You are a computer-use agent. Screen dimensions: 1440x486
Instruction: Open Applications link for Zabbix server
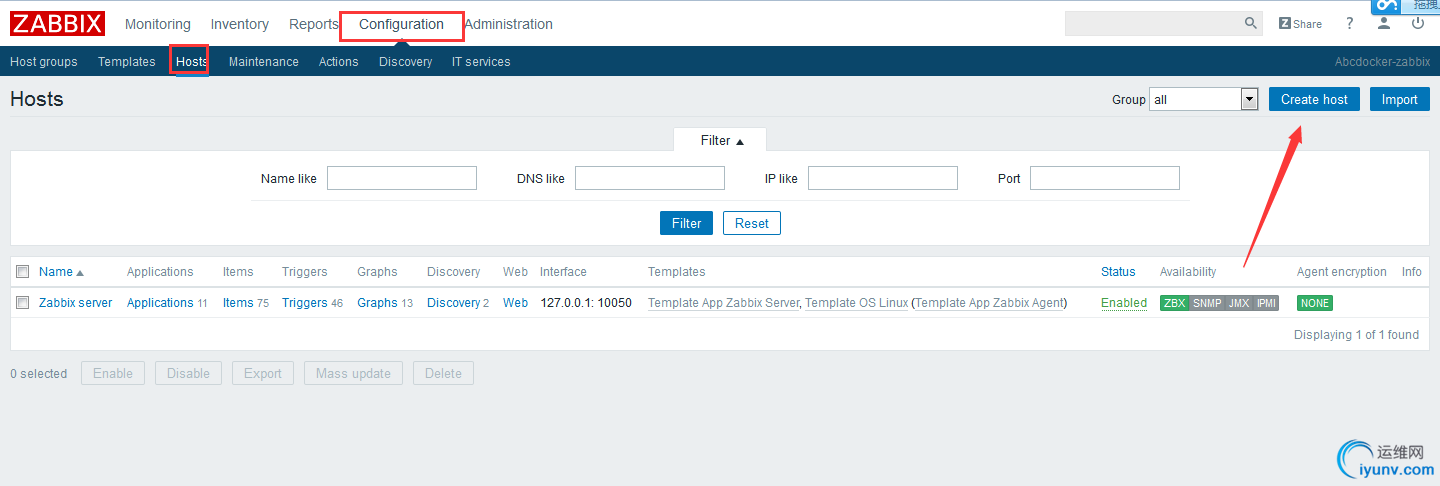(x=160, y=303)
